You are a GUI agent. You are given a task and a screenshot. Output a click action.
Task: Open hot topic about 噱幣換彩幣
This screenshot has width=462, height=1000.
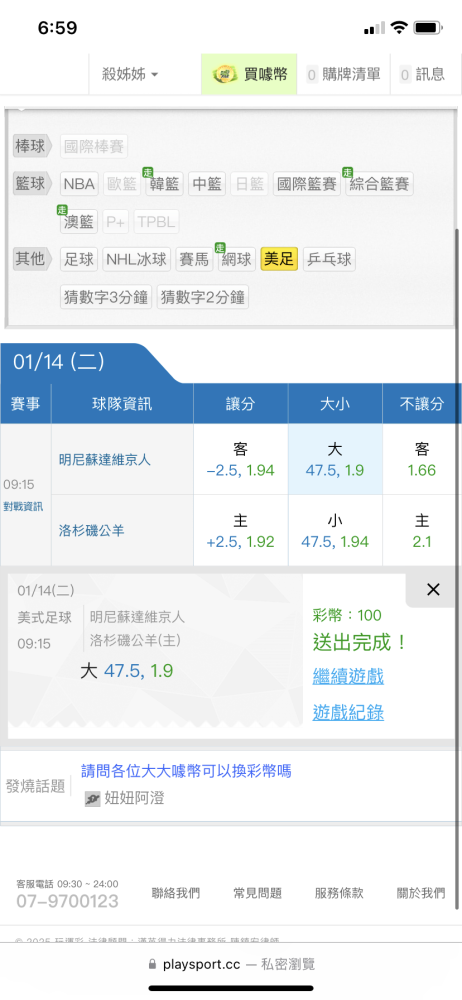click(186, 771)
